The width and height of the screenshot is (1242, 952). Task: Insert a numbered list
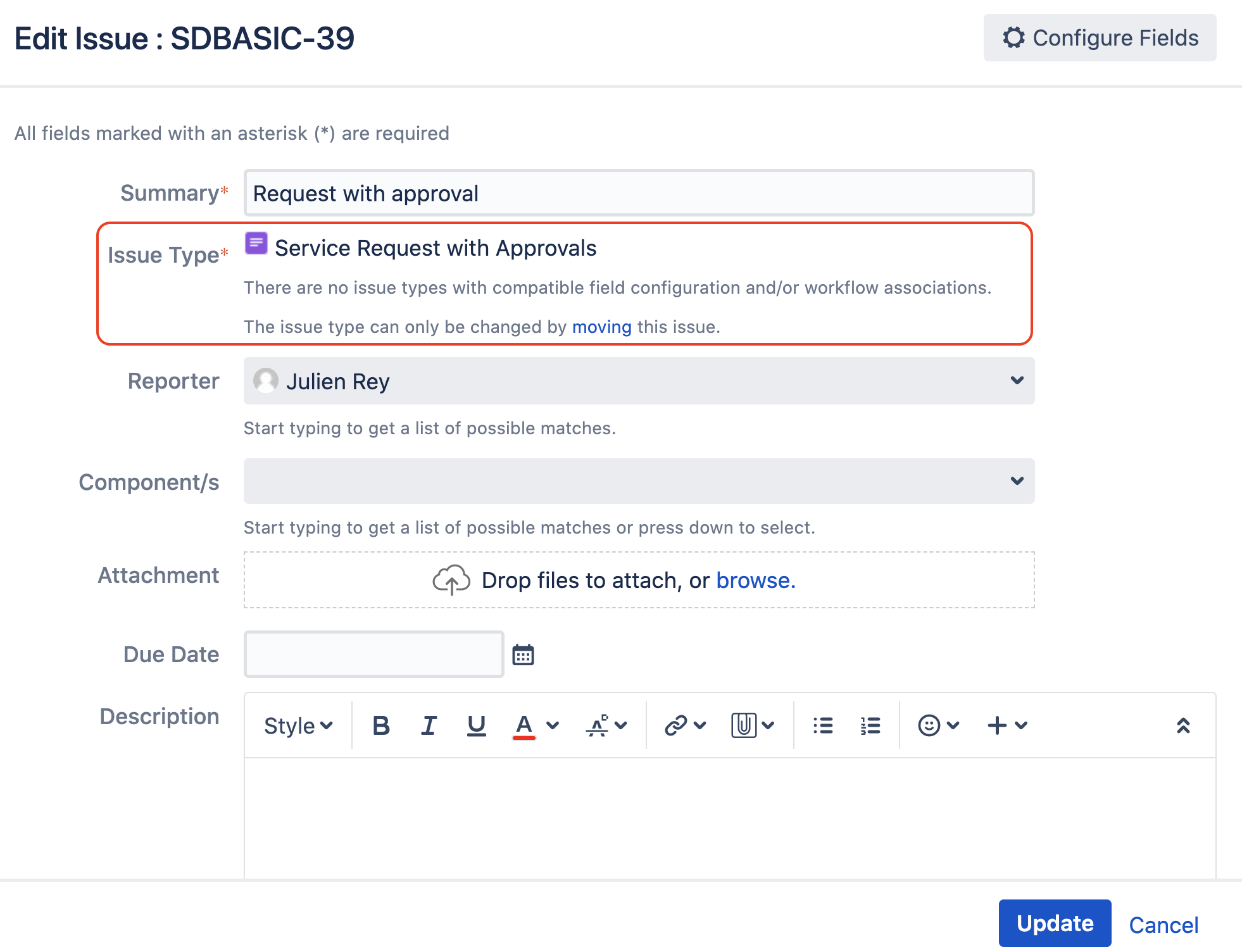coord(870,725)
